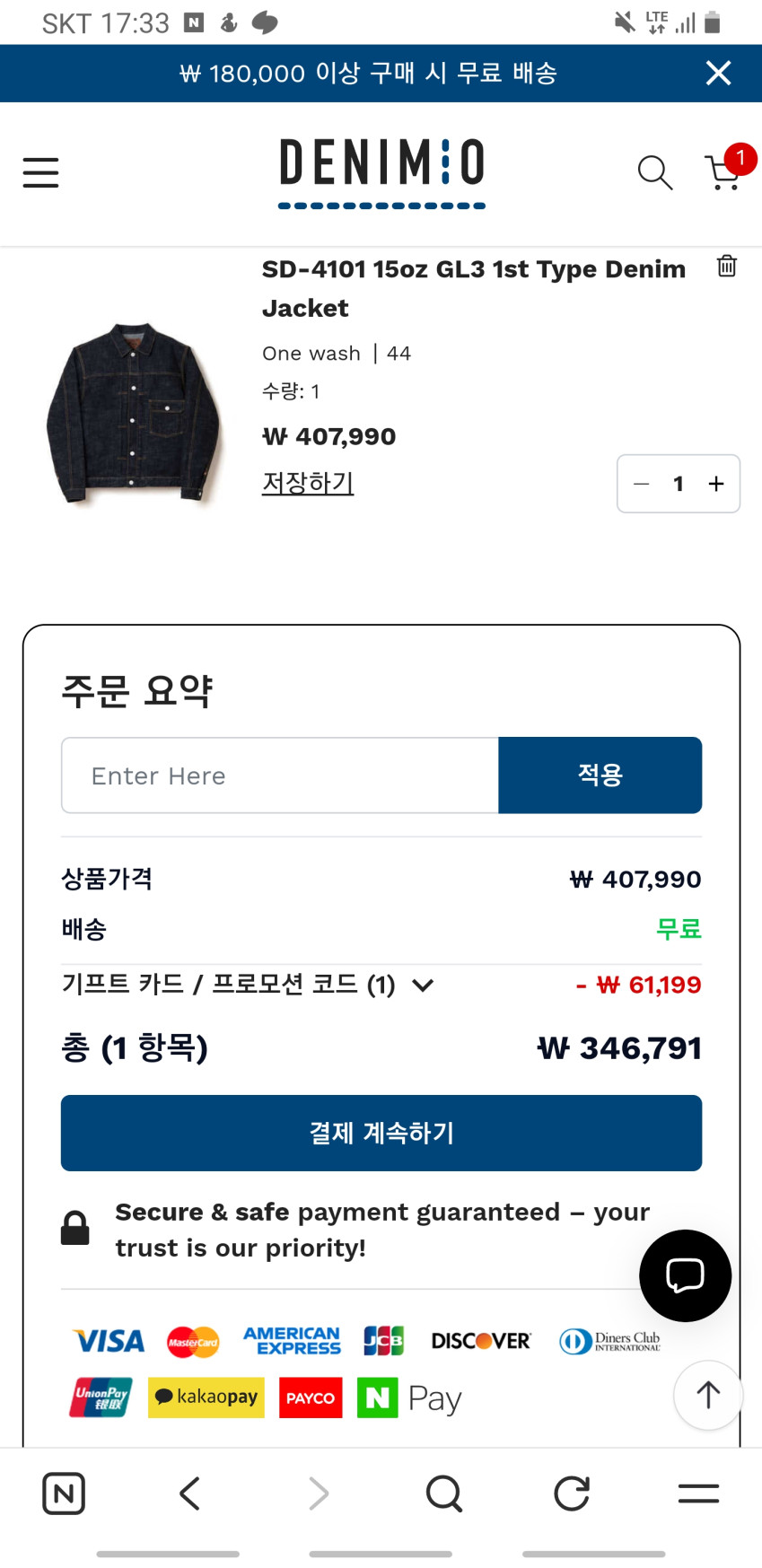Tap the 저장하기 save link
762x1568 pixels.
pyautogui.click(x=308, y=483)
